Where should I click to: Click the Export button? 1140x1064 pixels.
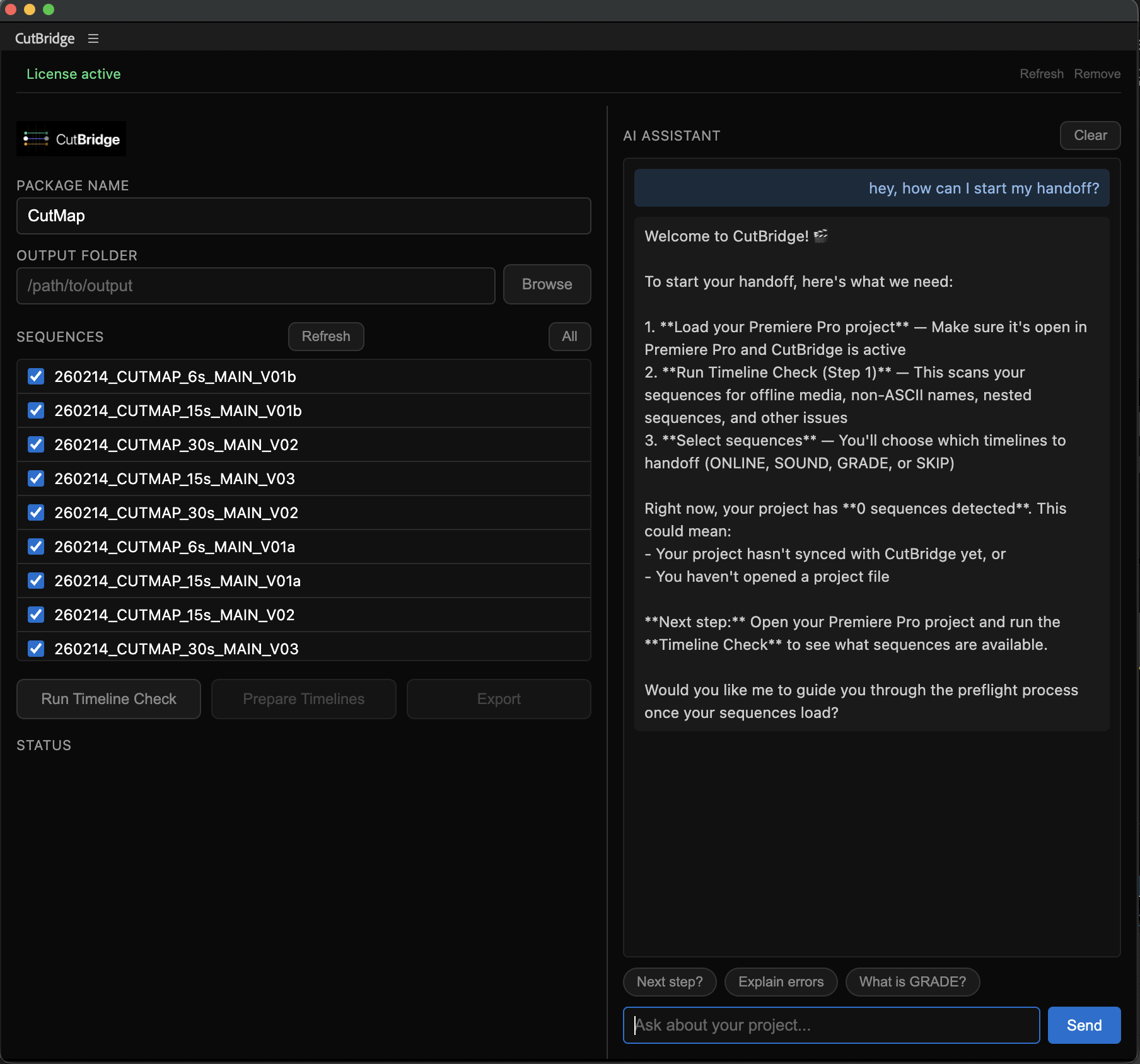(498, 698)
